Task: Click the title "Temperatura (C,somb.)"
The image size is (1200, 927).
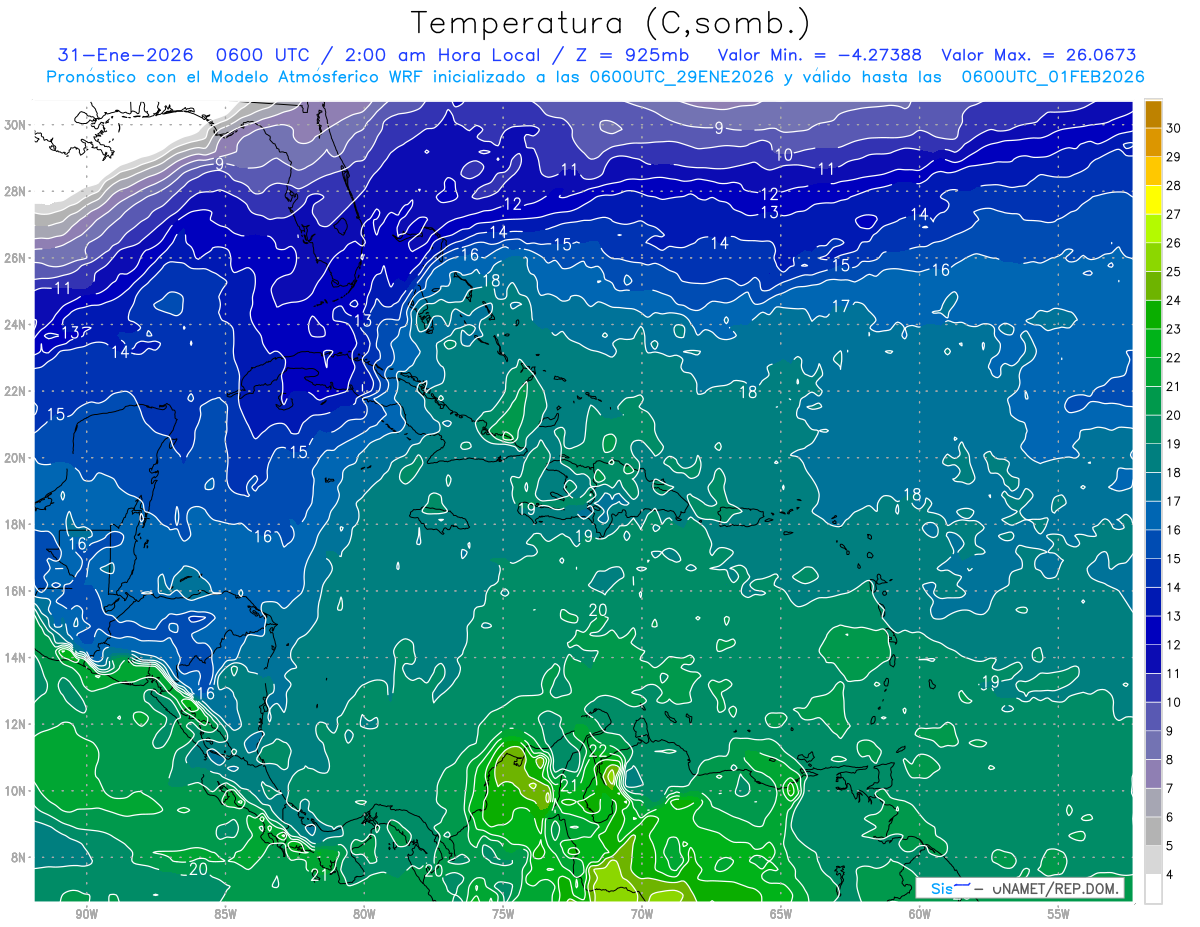Action: (611, 23)
